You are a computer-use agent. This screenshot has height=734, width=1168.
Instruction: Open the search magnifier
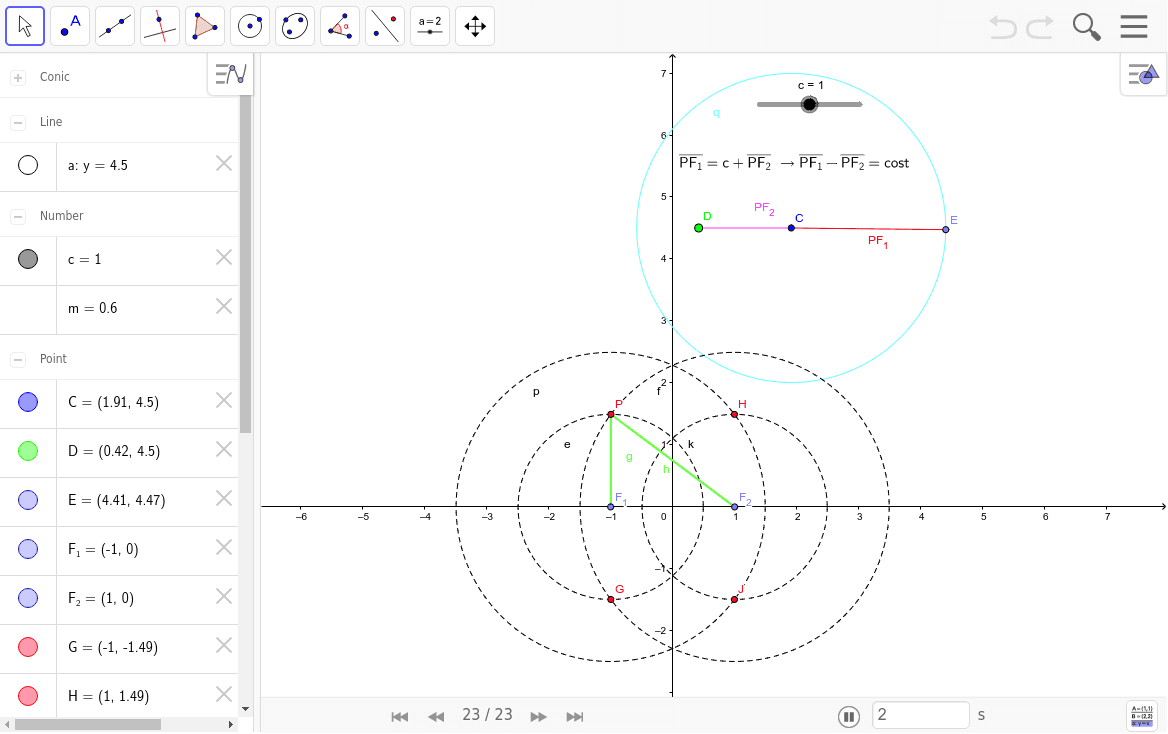click(x=1087, y=27)
